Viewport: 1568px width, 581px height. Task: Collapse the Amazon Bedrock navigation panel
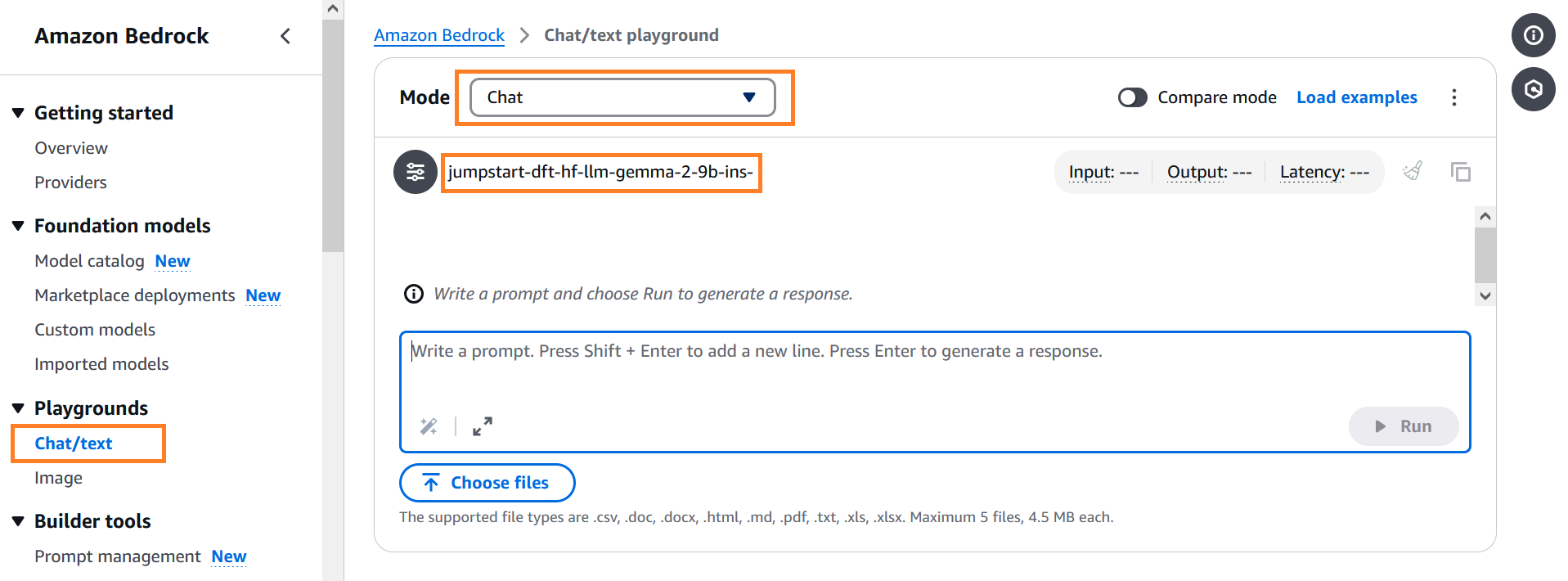pyautogui.click(x=285, y=36)
